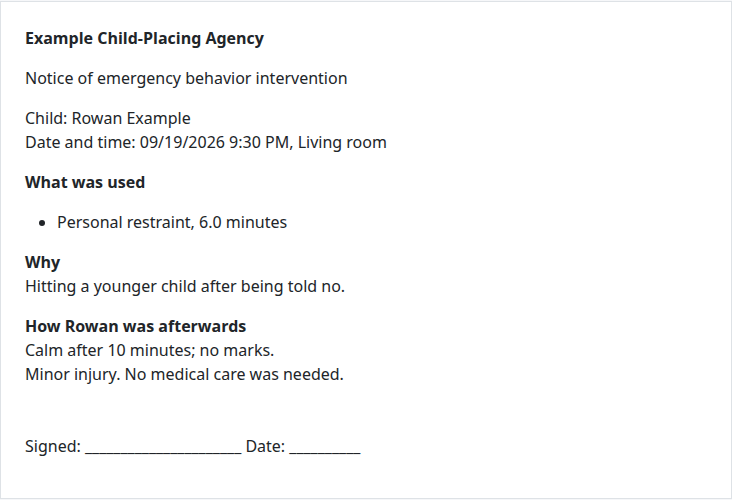
Task: Click the Hitting a younger child sentence
Action: point(185,287)
